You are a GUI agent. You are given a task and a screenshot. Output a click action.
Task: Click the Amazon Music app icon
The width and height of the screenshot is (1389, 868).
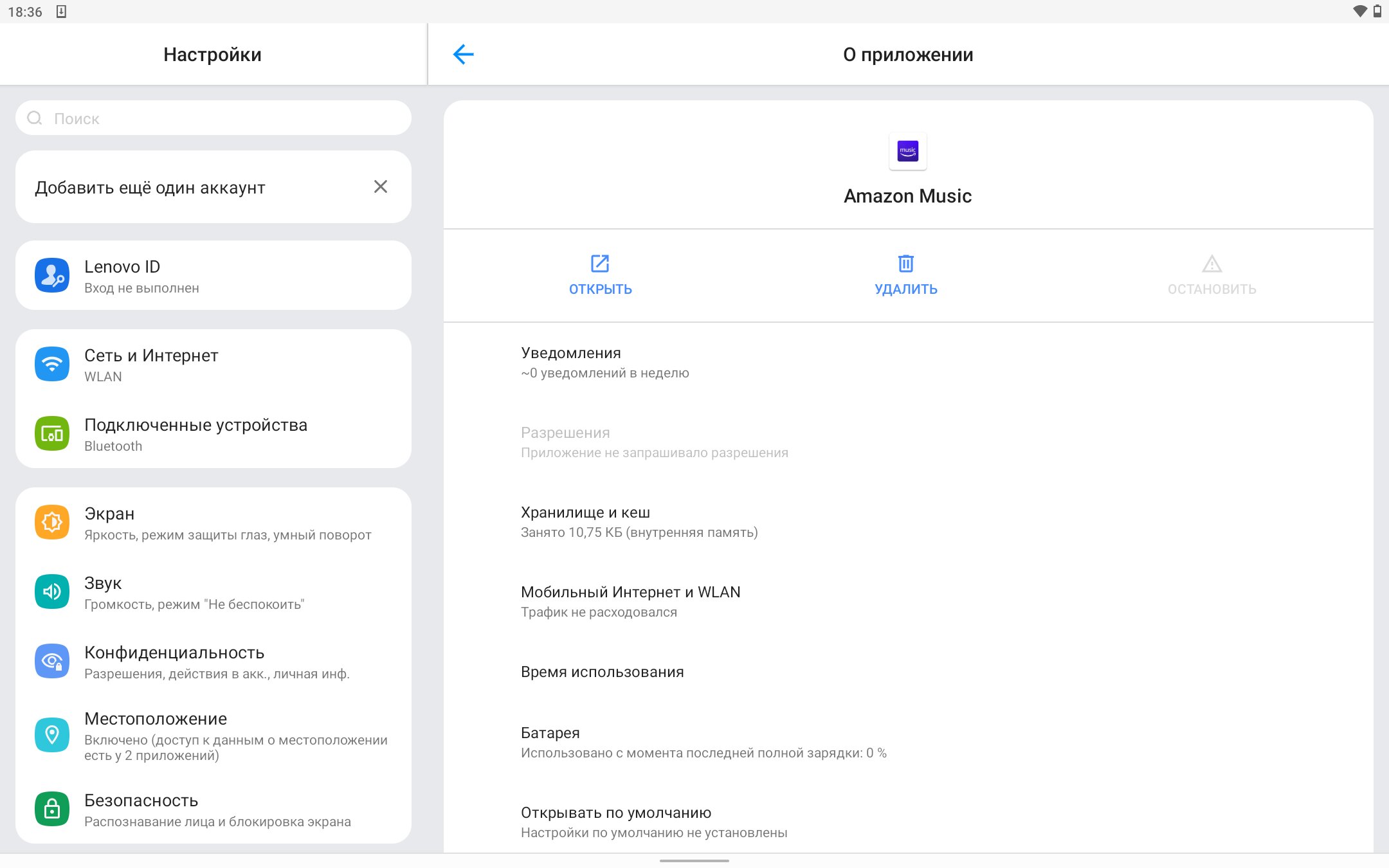[x=907, y=151]
